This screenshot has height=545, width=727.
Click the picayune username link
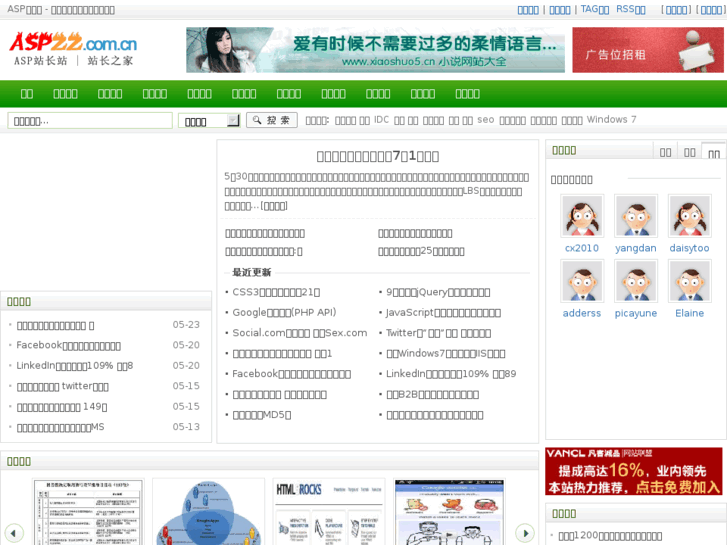click(x=636, y=313)
